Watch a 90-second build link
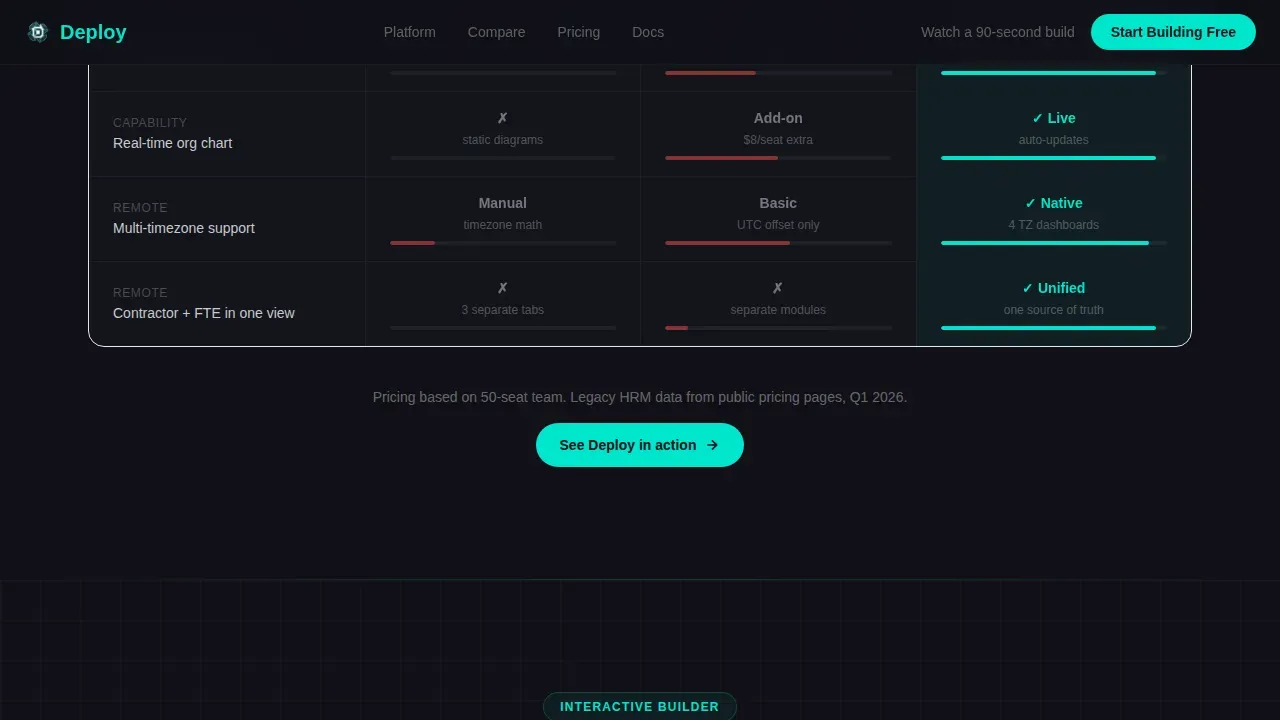This screenshot has width=1280, height=720. 998,32
